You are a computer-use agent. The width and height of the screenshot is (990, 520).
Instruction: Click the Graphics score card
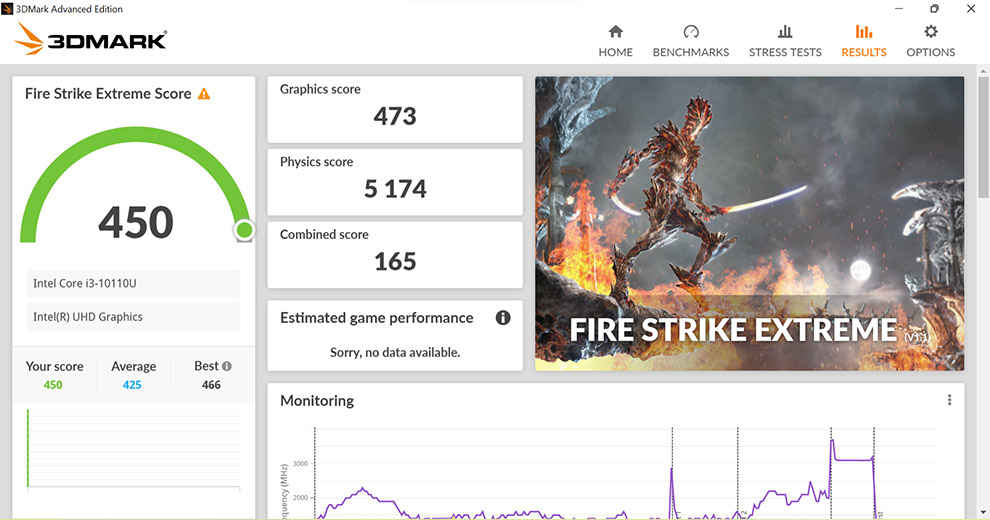coord(395,109)
